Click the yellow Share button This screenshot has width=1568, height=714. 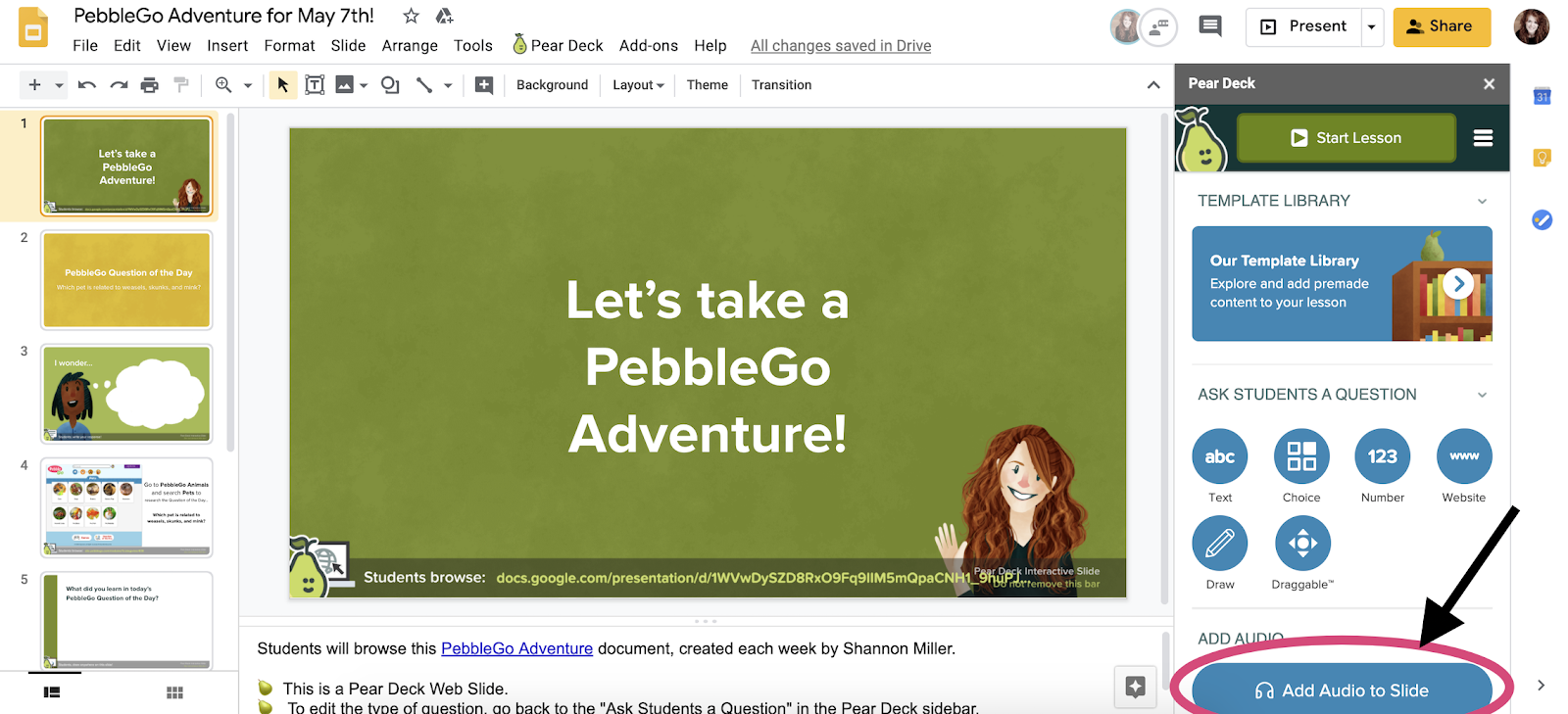(x=1442, y=26)
